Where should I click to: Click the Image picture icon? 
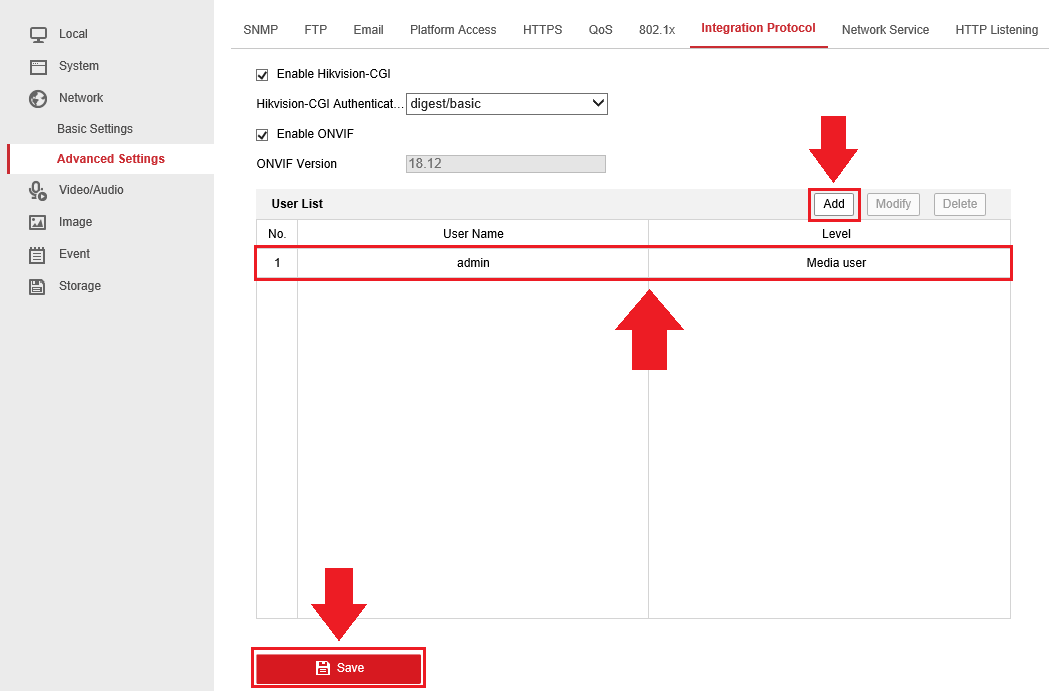pyautogui.click(x=38, y=222)
